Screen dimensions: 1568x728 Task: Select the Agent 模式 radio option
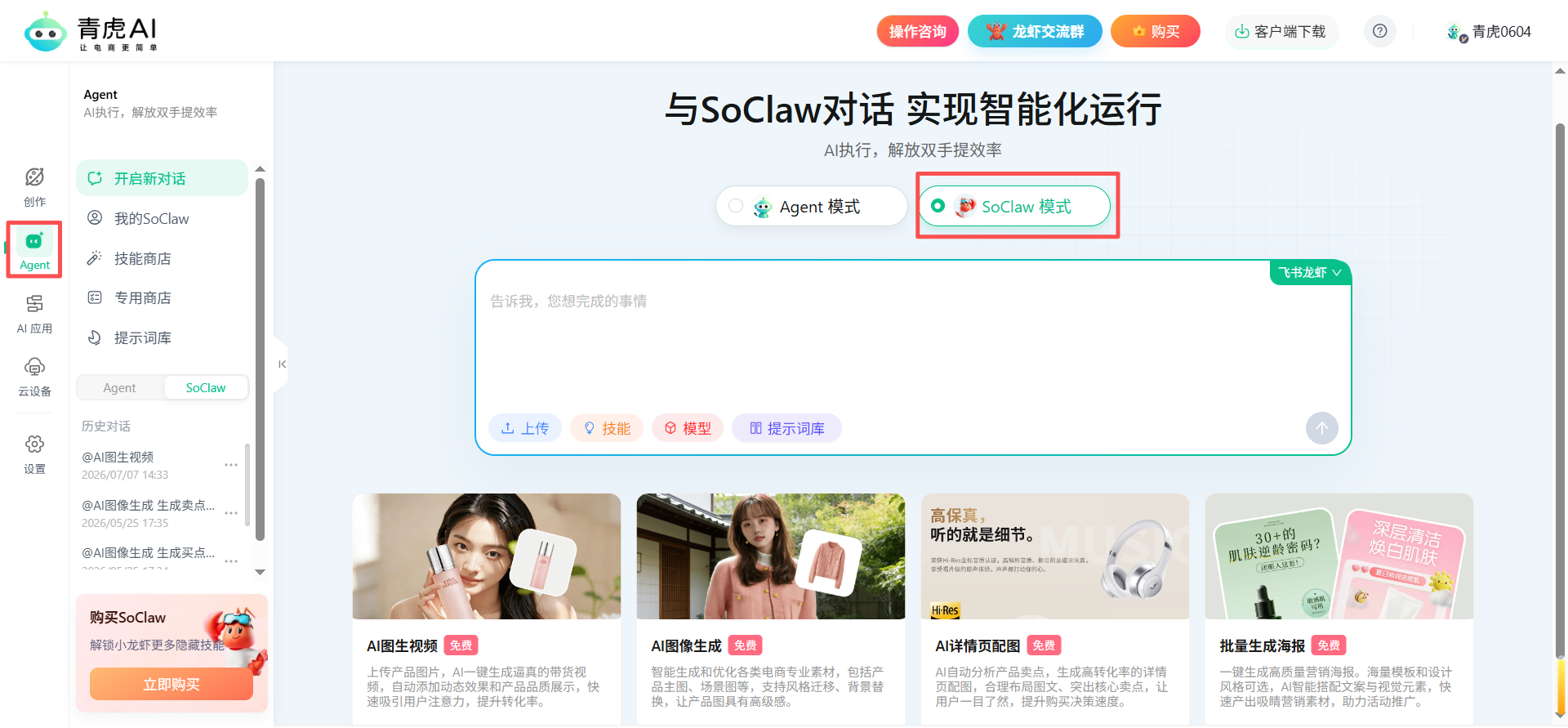811,206
